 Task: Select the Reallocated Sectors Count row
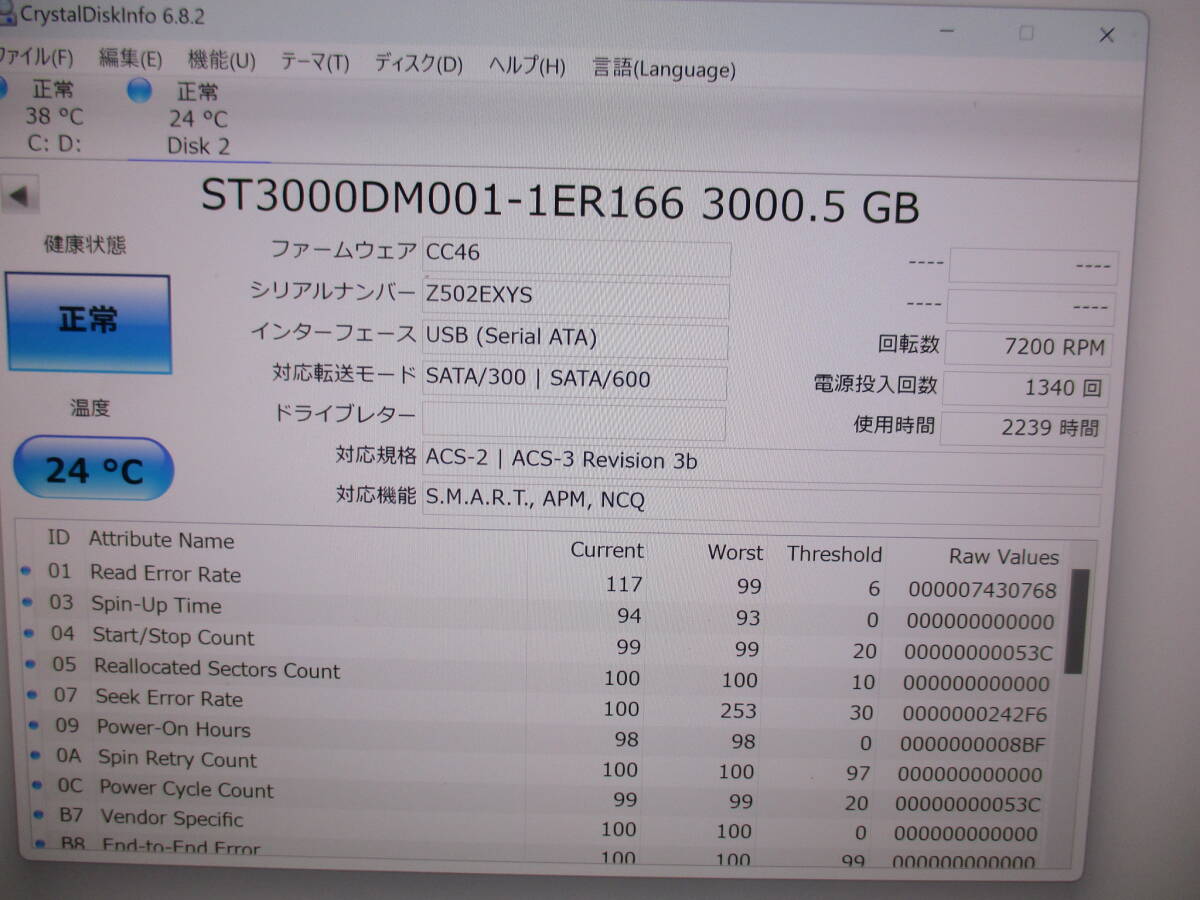click(540, 675)
